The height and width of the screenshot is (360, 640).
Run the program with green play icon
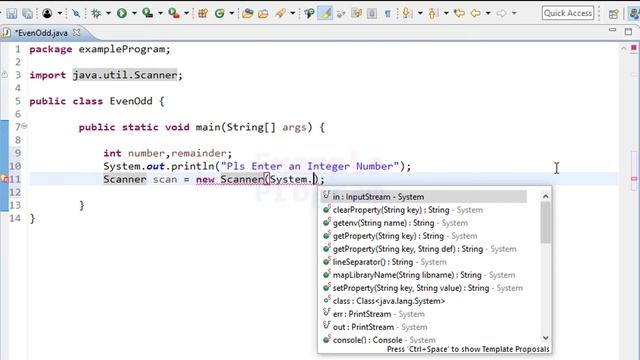click(122, 13)
